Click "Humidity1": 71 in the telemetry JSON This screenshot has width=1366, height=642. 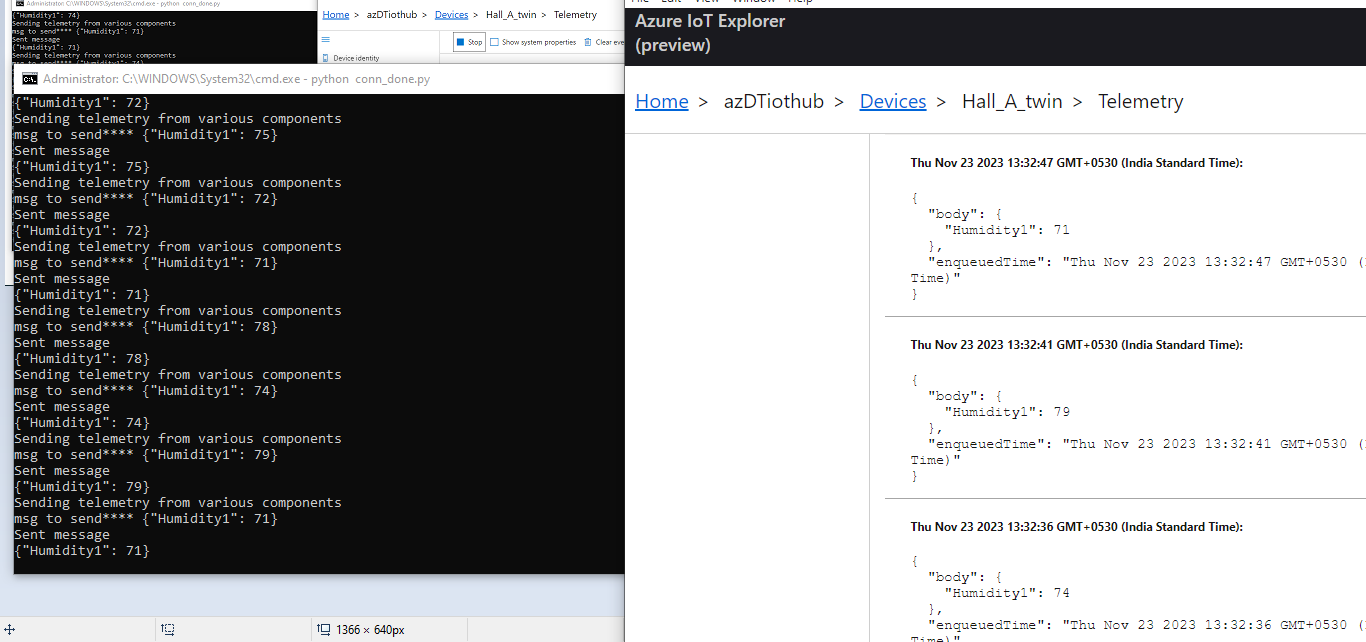(x=1007, y=230)
